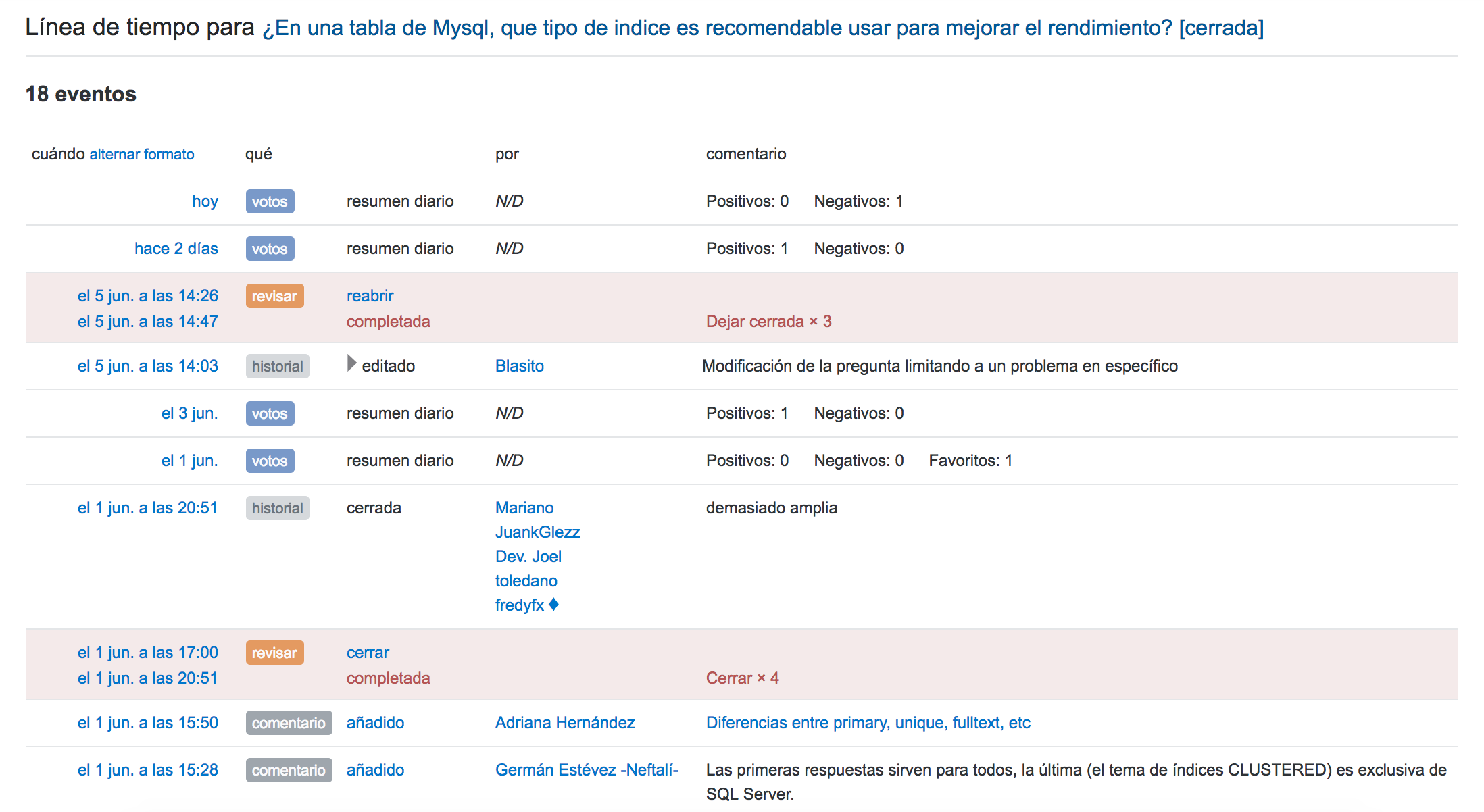1484x812 pixels.
Task: Open the 'reabrir' review link
Action: (x=370, y=296)
